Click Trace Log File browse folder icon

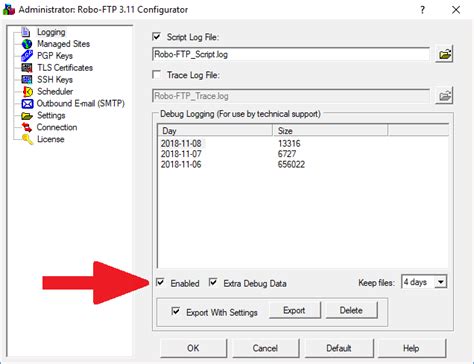click(444, 96)
